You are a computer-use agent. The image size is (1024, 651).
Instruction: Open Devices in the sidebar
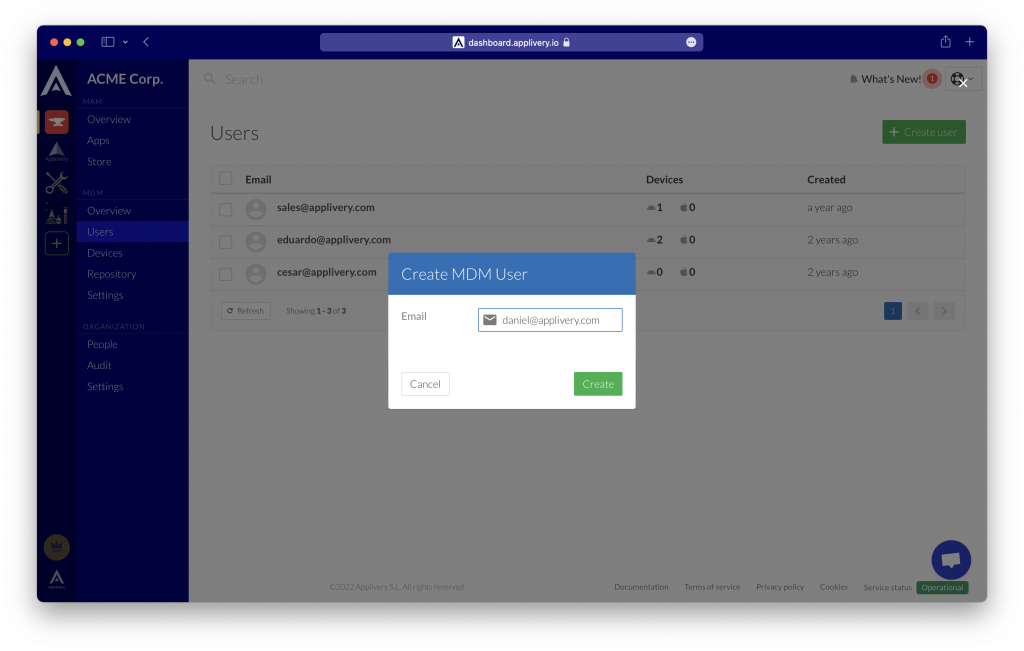(104, 253)
